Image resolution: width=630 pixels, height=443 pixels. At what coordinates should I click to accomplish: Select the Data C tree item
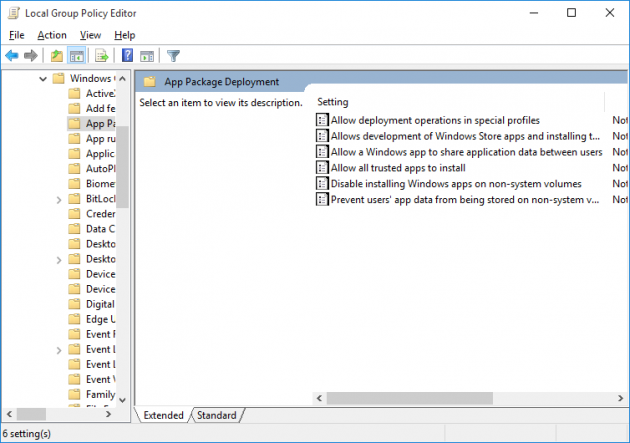100,229
